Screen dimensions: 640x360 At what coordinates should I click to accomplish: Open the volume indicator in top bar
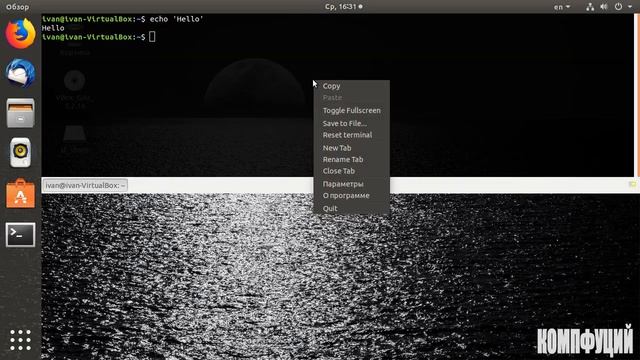pos(604,7)
